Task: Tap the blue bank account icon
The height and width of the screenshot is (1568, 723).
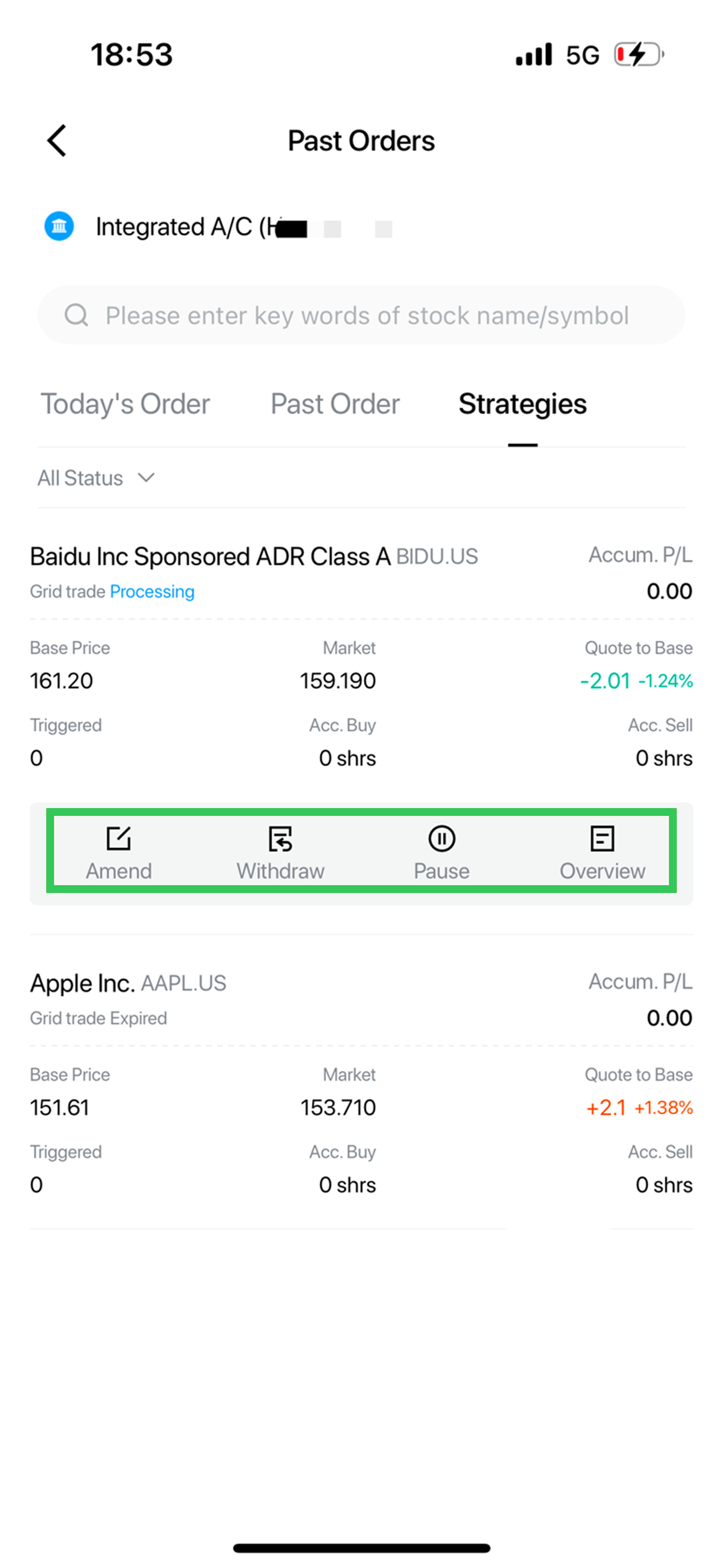Action: point(59,227)
